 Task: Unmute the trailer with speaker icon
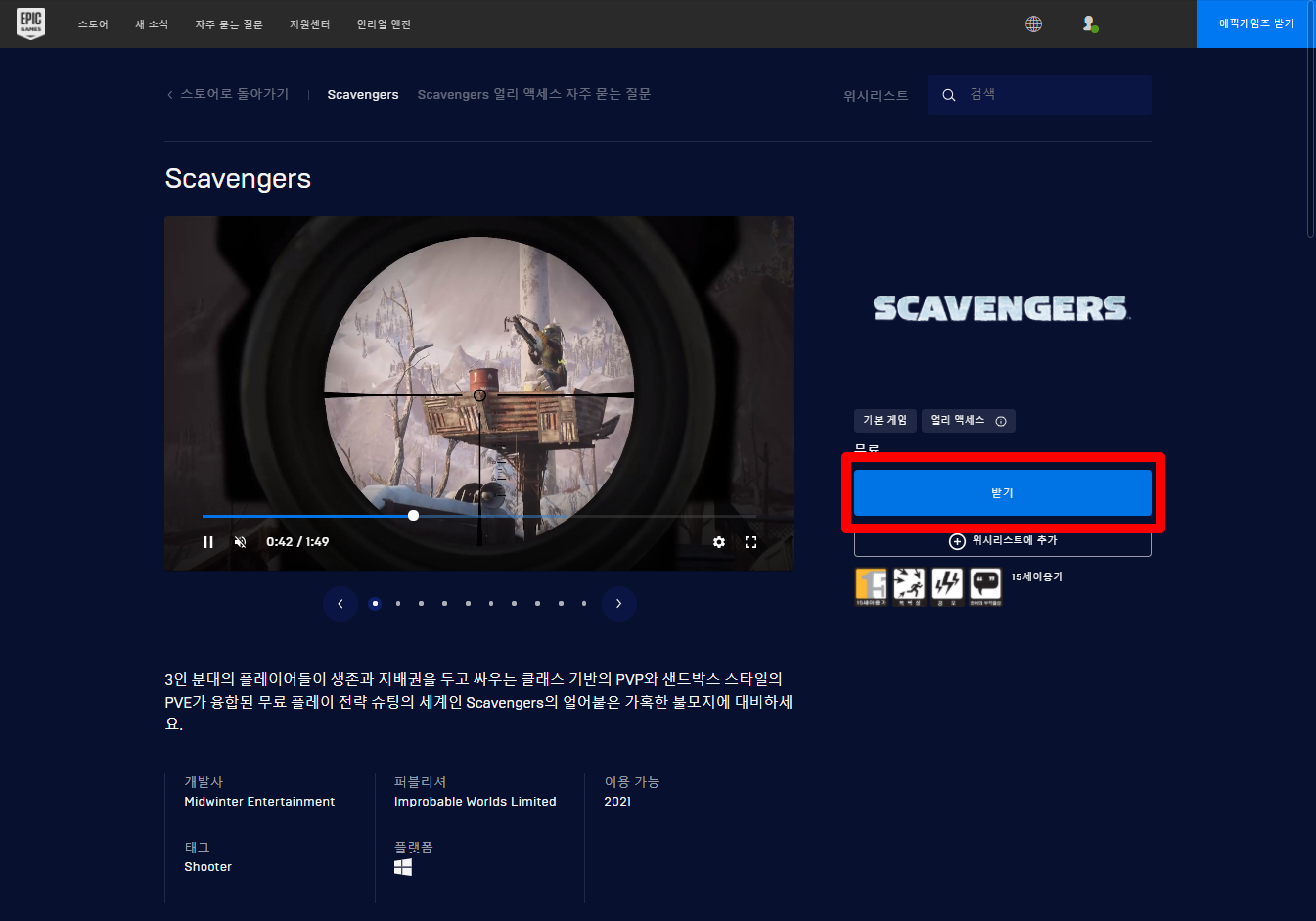click(x=240, y=541)
